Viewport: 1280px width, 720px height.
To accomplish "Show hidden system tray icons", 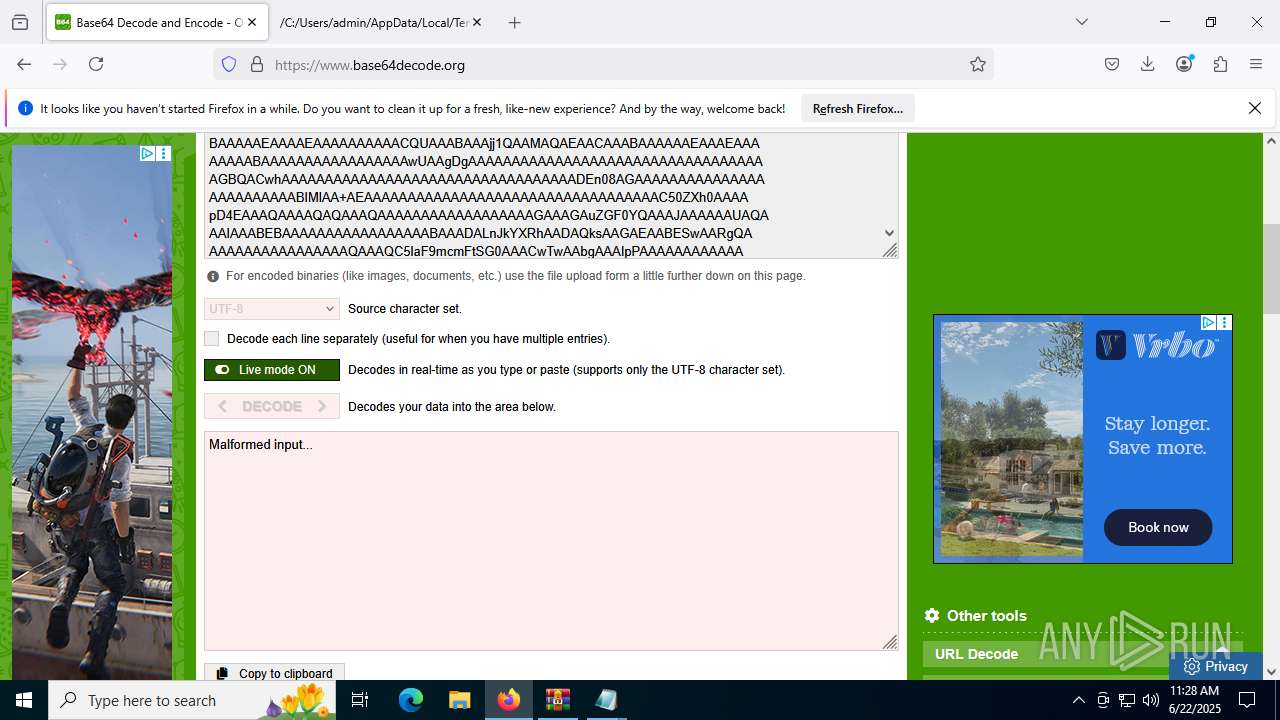I will click(x=1078, y=700).
